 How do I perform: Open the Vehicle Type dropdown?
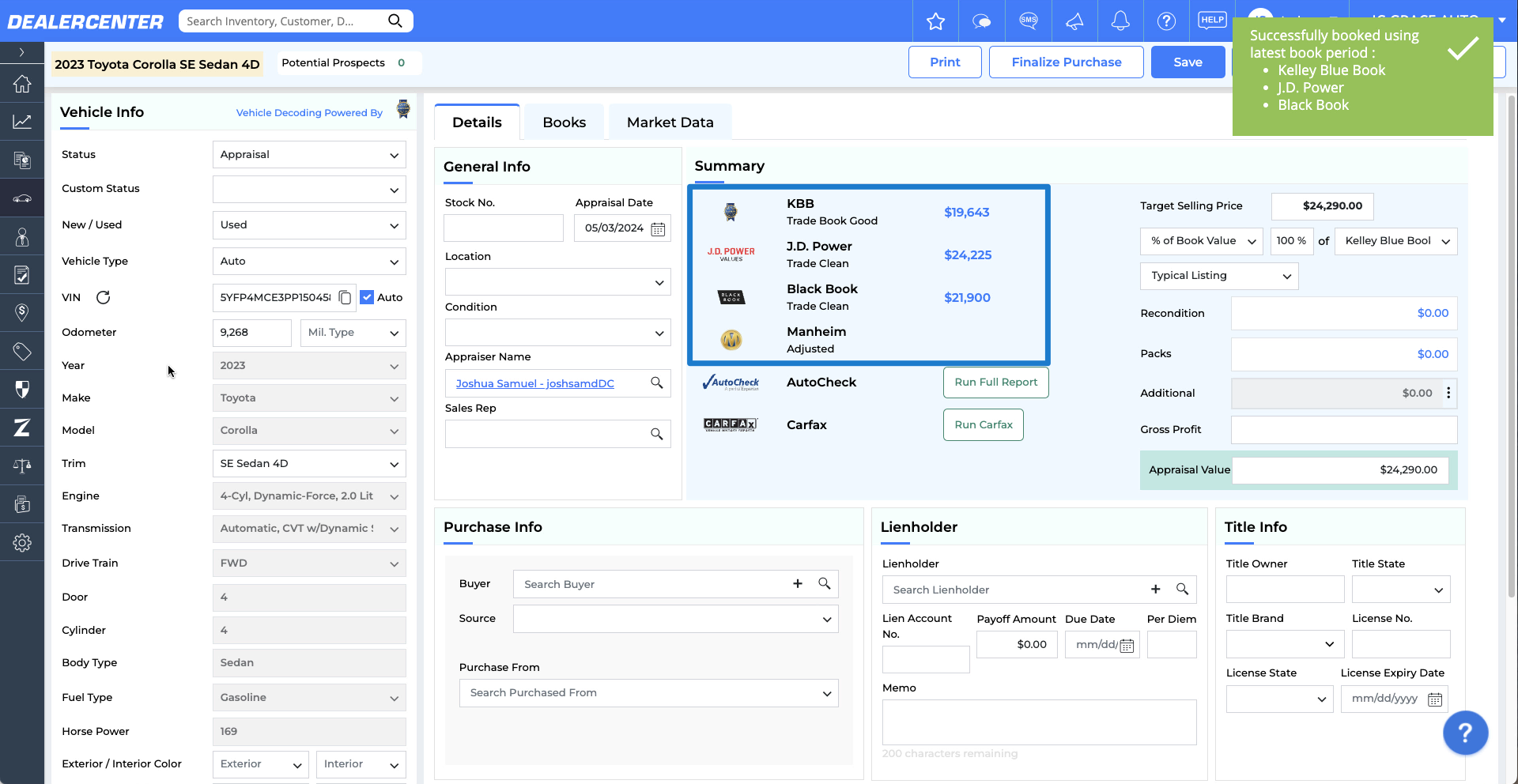click(309, 262)
